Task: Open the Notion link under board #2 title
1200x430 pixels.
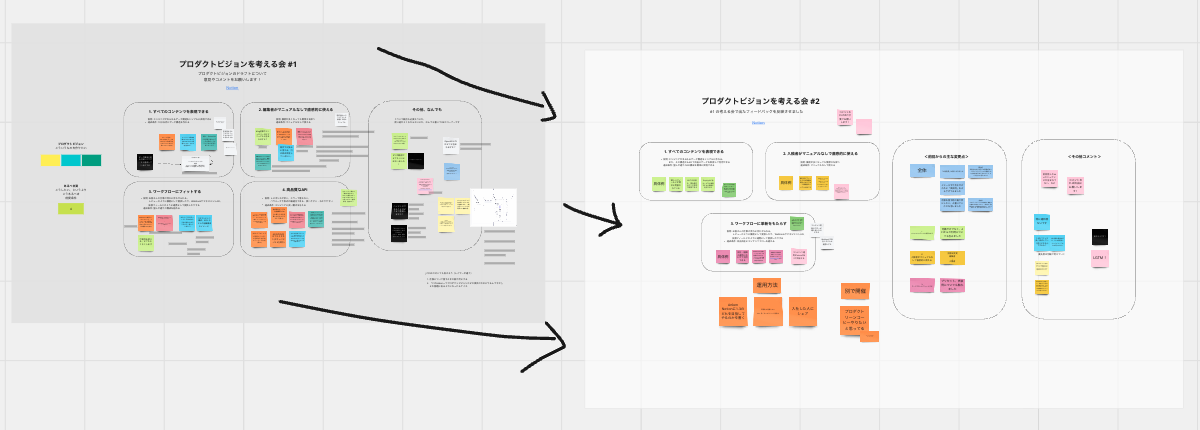Action: (x=758, y=123)
